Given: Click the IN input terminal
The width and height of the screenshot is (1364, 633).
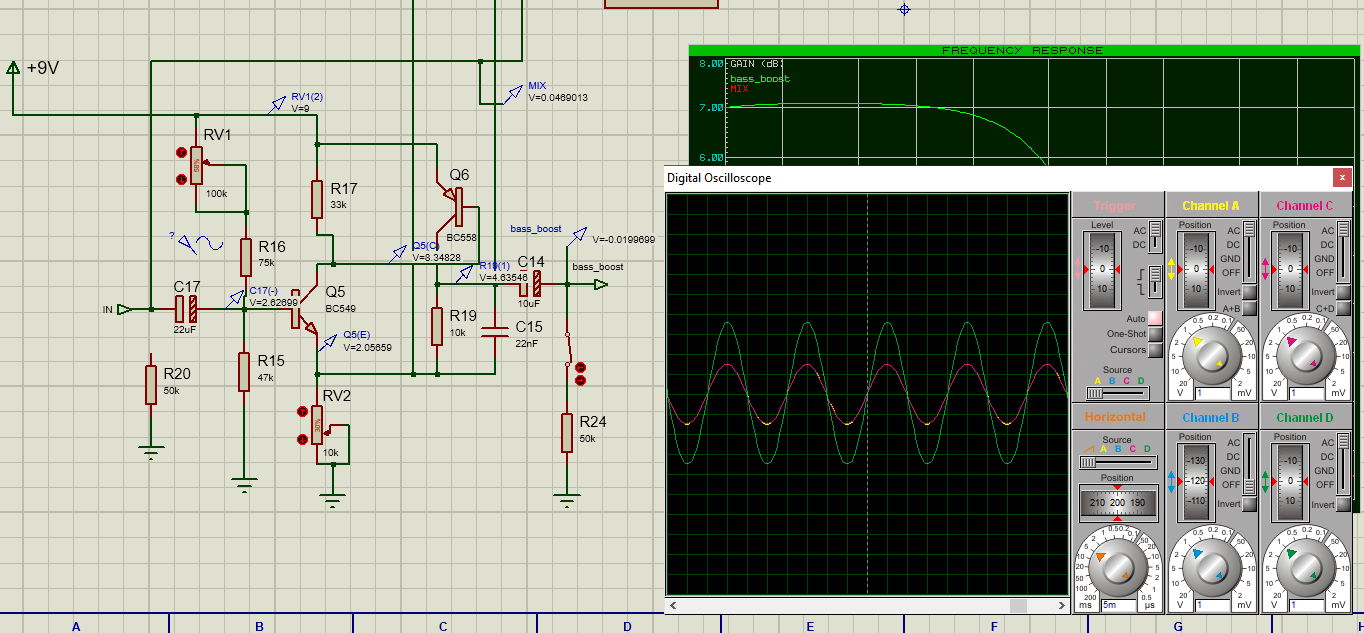Looking at the screenshot, I should pos(124,309).
